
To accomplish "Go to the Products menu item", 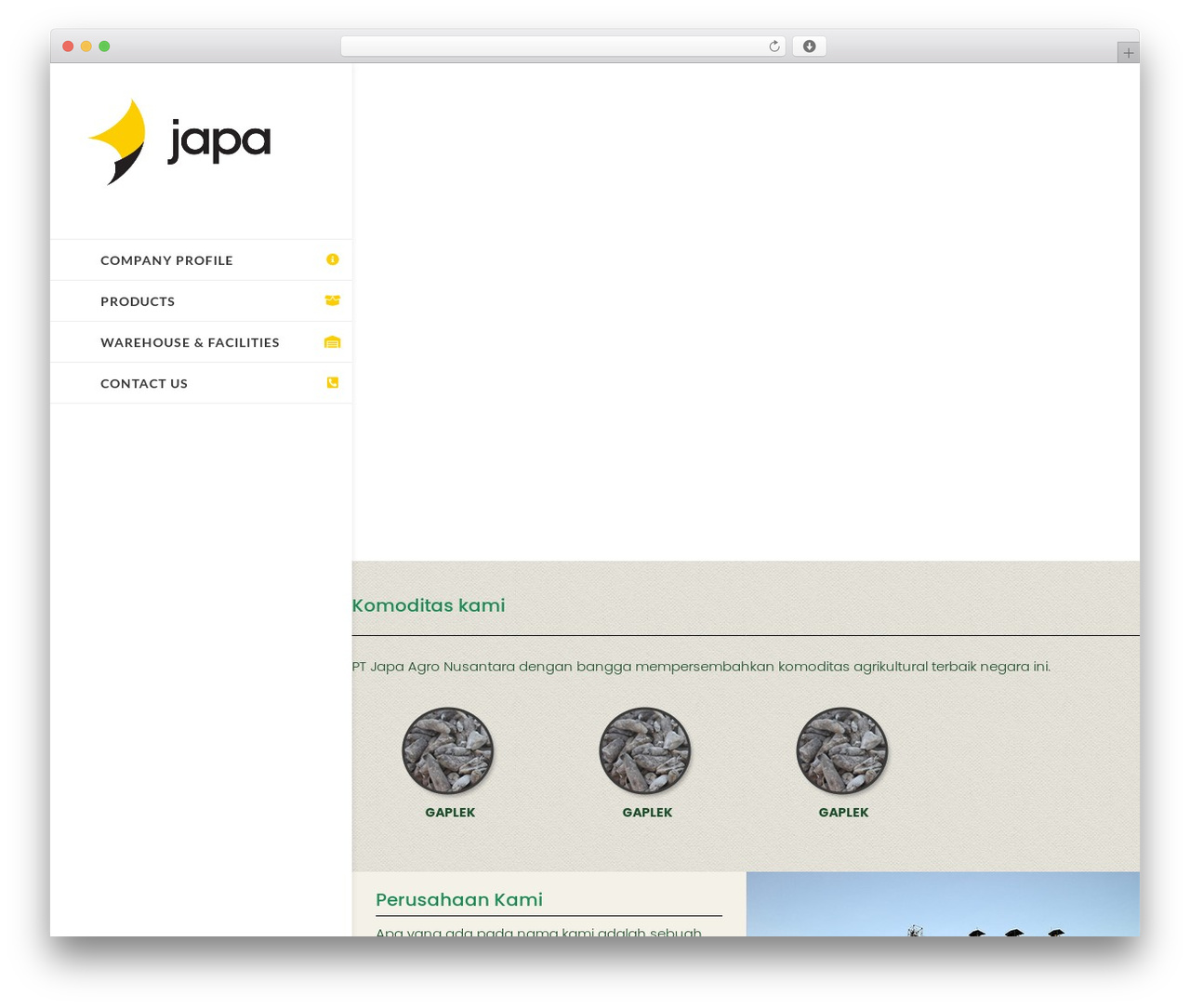I will [x=201, y=301].
